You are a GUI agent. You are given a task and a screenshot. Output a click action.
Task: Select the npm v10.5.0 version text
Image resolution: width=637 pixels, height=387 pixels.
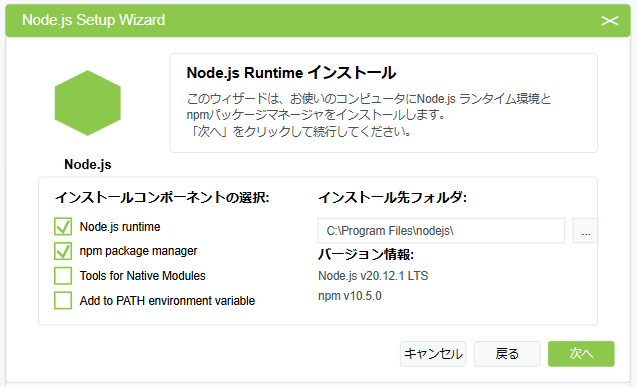[x=350, y=296]
